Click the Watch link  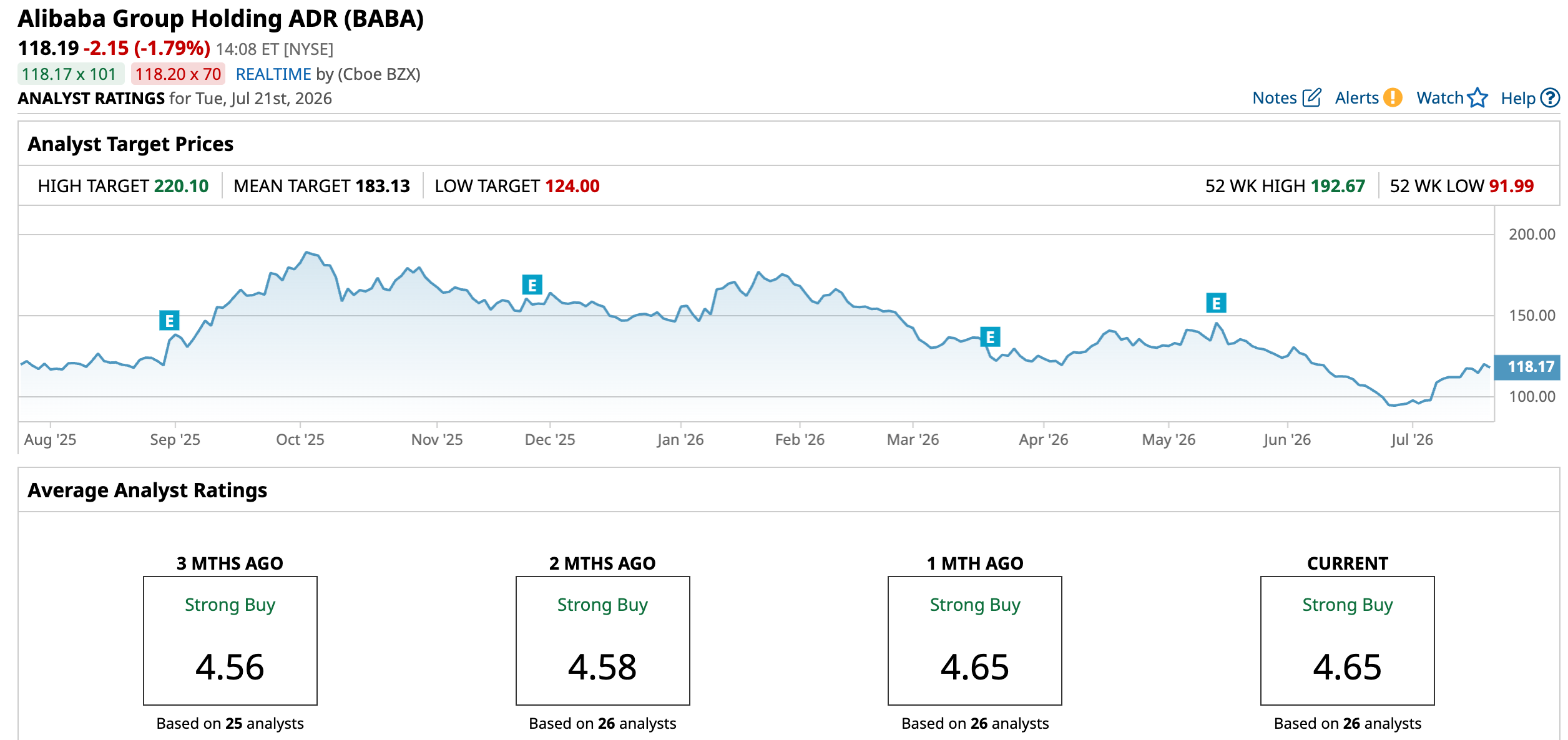(1439, 98)
